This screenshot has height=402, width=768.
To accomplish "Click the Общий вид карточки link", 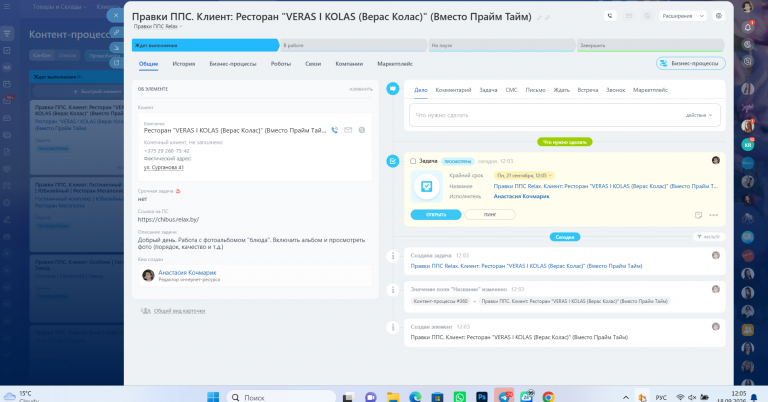I will 179,311.
